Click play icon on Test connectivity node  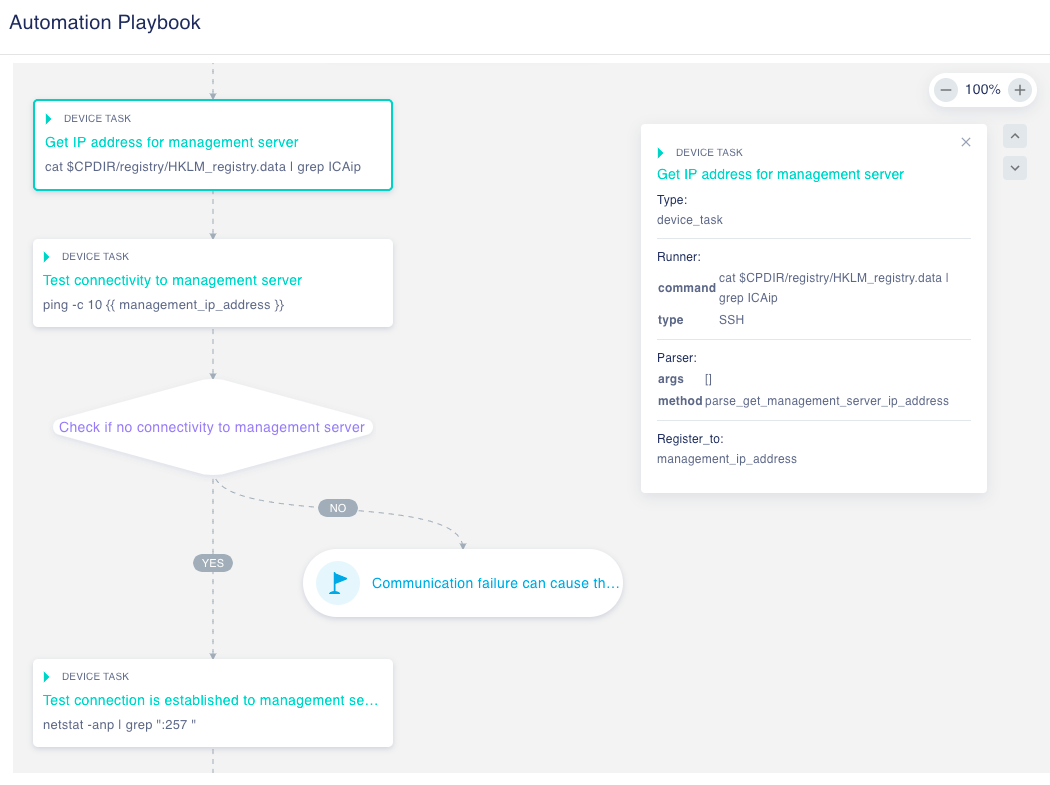(47, 257)
